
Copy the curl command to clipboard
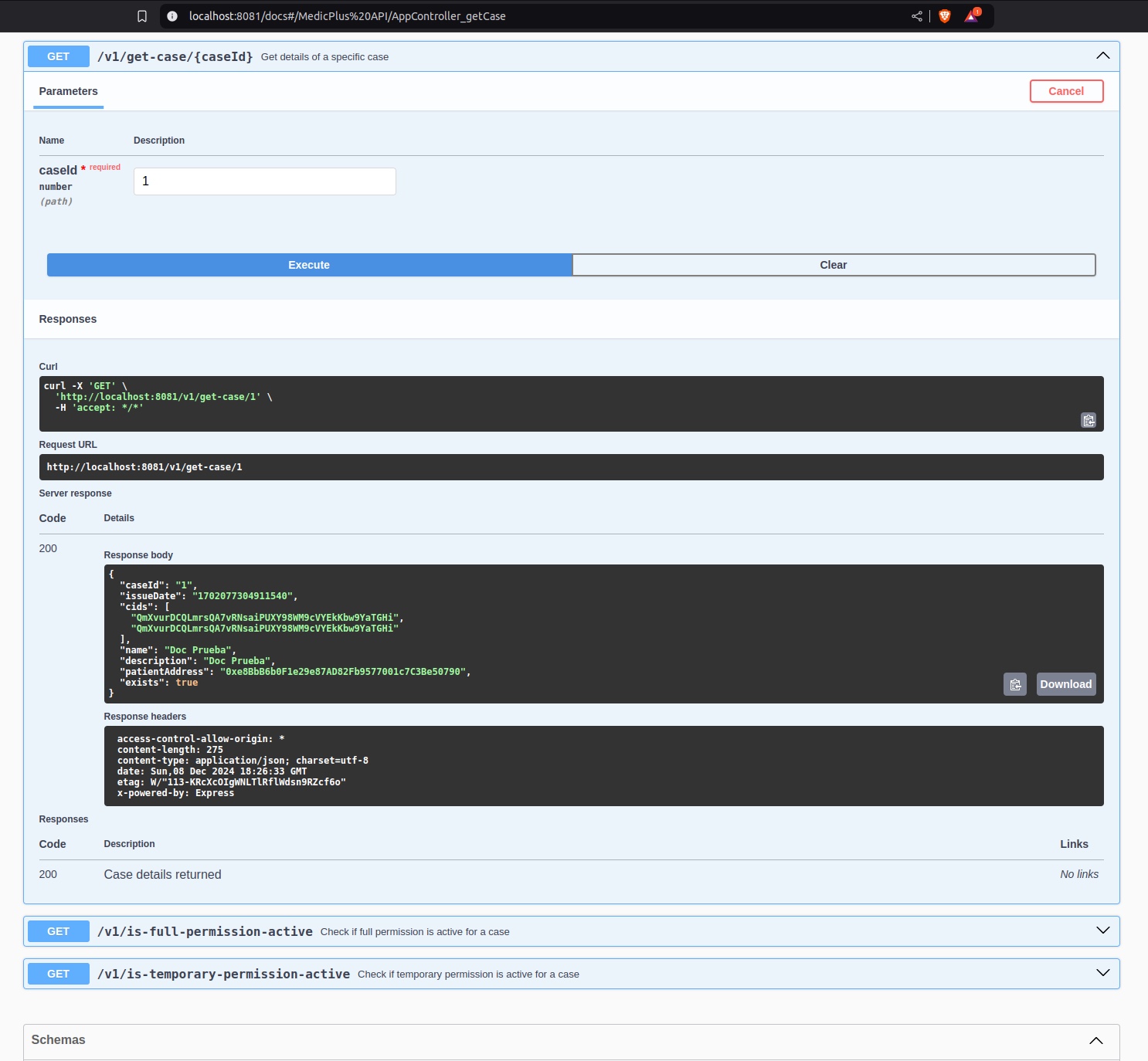1089,420
